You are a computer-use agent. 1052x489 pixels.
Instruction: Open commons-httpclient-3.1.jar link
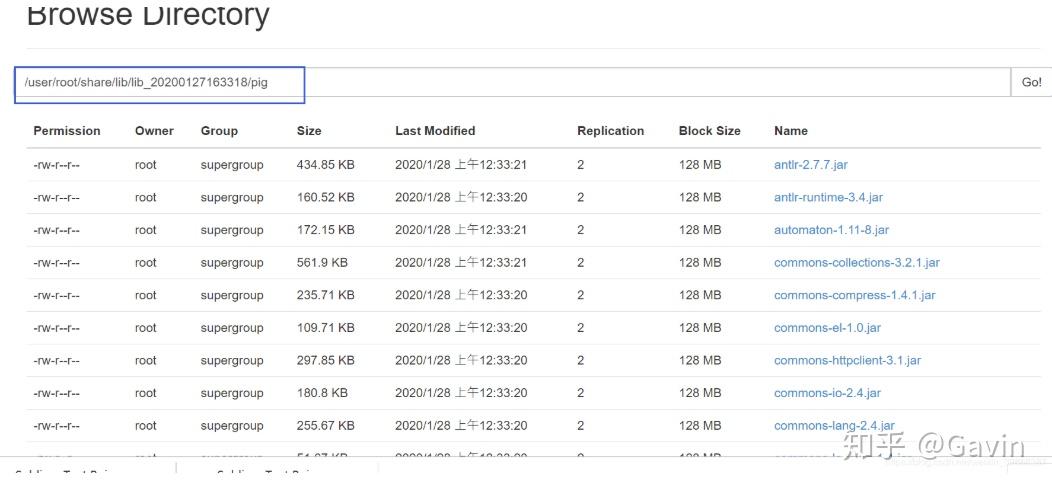[x=847, y=360]
